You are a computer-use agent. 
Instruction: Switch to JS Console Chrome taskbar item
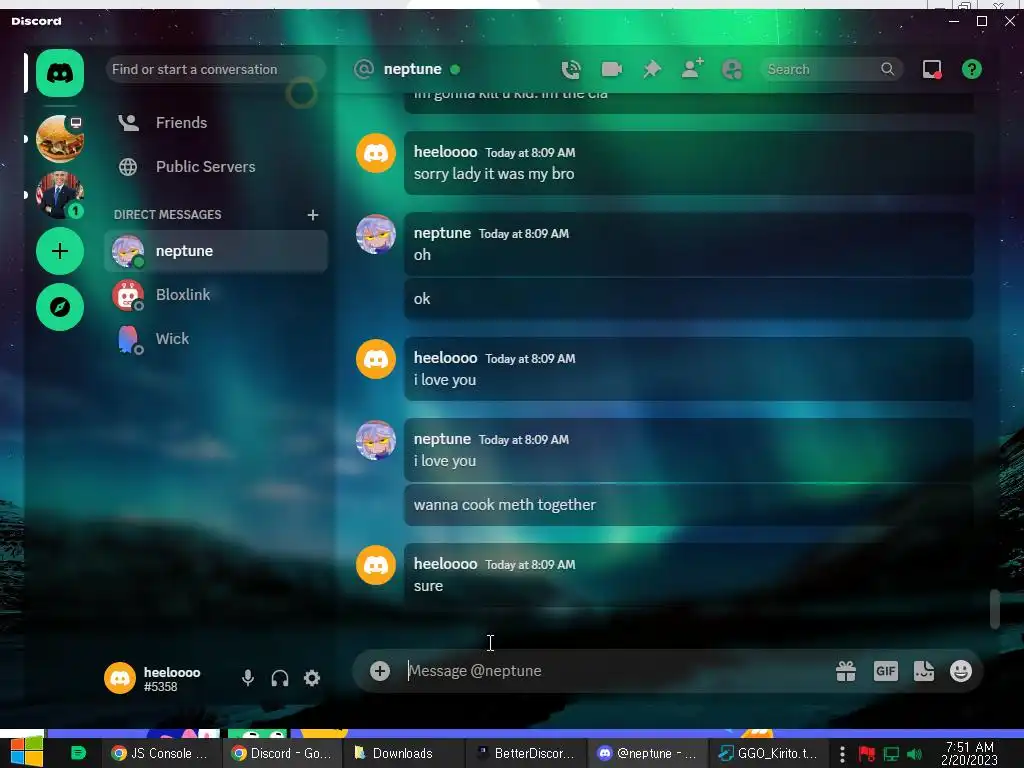click(x=161, y=753)
